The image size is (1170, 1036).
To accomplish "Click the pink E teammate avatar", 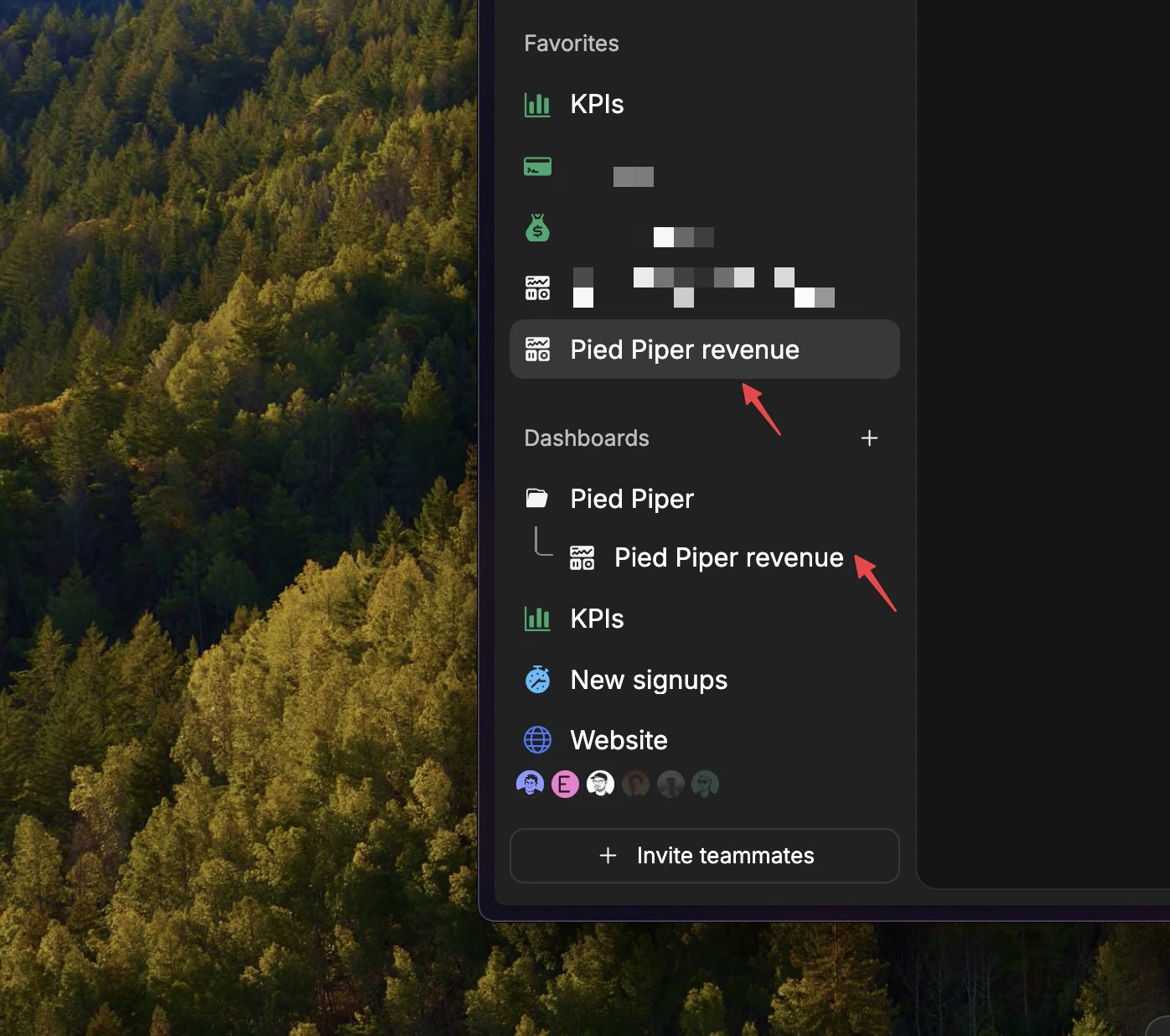I will click(x=565, y=783).
